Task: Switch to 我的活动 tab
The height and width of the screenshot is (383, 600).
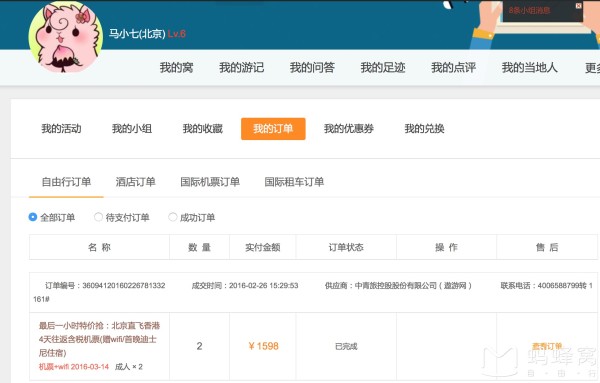Action: click(61, 129)
